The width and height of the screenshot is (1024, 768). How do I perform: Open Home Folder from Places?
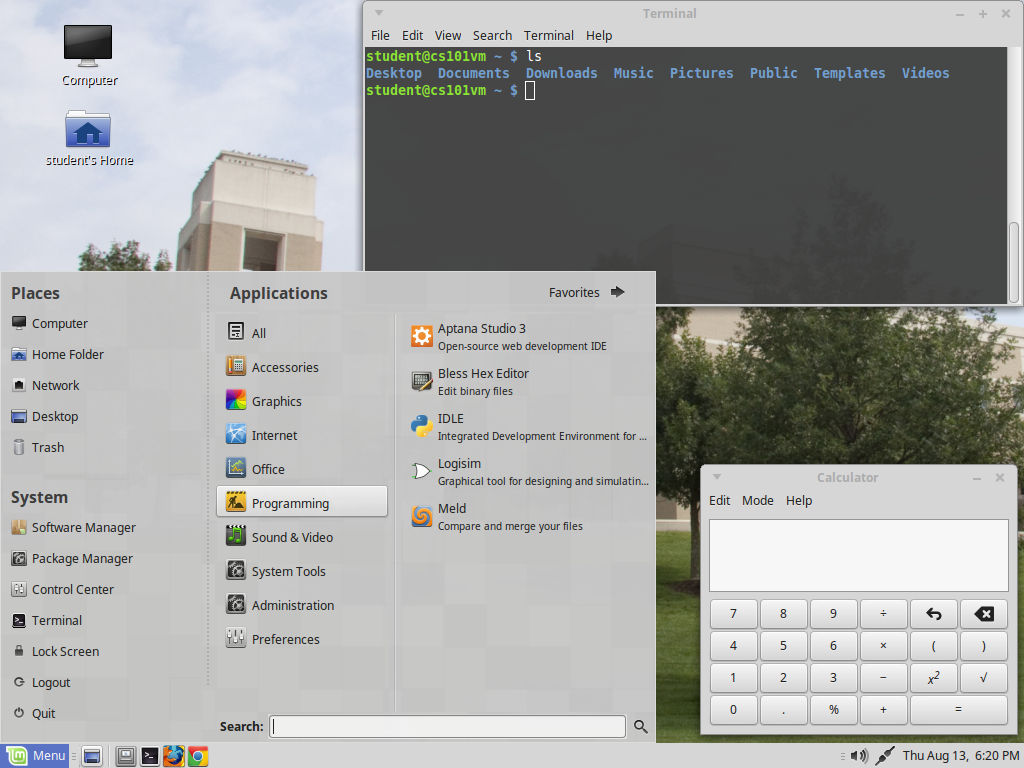click(x=57, y=354)
